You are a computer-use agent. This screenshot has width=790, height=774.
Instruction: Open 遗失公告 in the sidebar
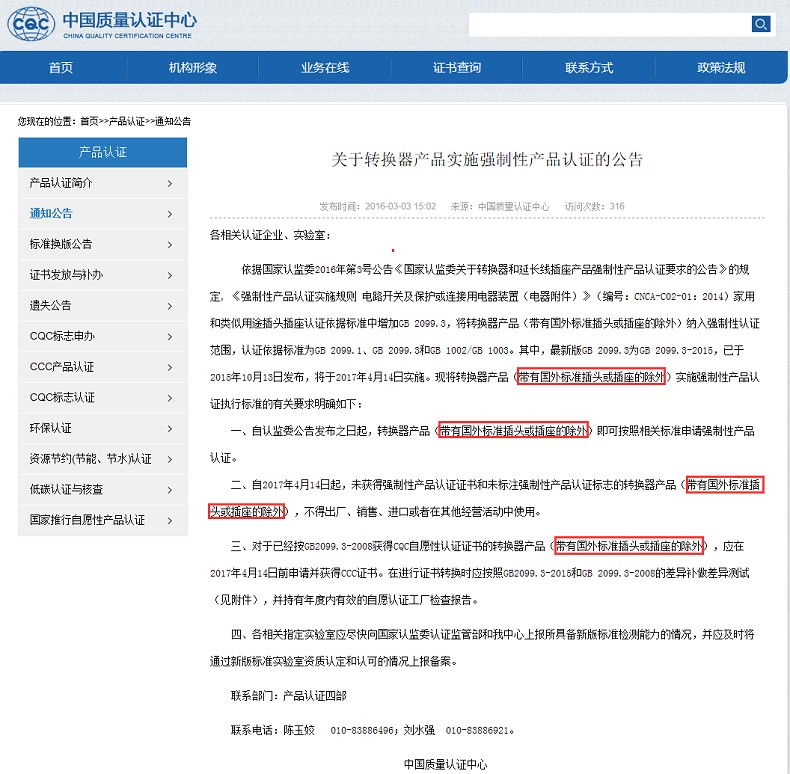(51, 305)
